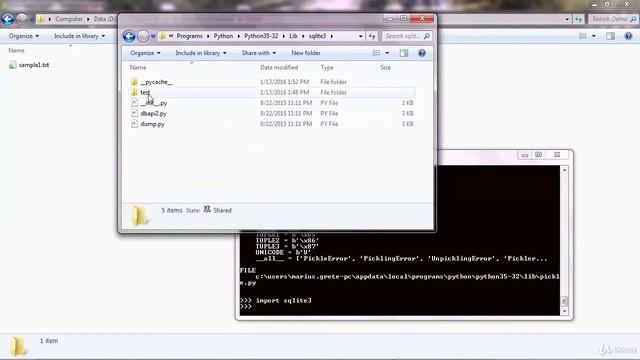This screenshot has width=640, height=360.
Task: Change view icon in sqlite3 window
Action: [376, 53]
